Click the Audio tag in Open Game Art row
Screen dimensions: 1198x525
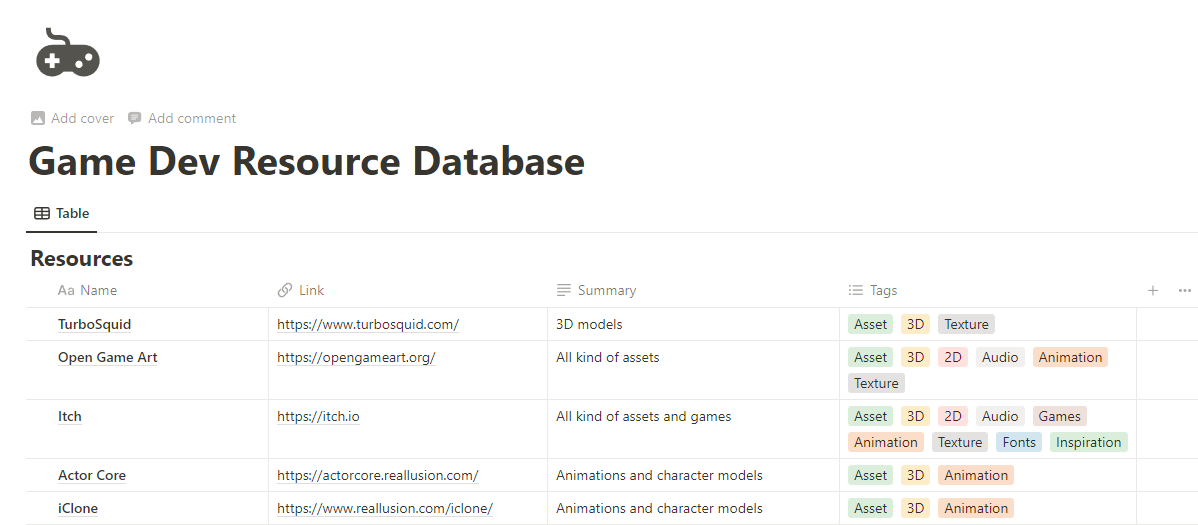click(1000, 358)
